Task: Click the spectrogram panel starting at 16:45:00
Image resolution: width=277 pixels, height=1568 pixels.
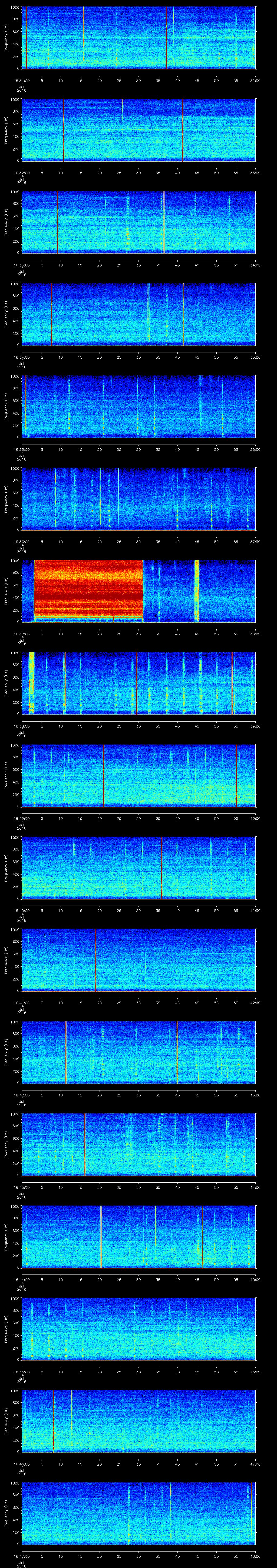Action: [x=139, y=1329]
